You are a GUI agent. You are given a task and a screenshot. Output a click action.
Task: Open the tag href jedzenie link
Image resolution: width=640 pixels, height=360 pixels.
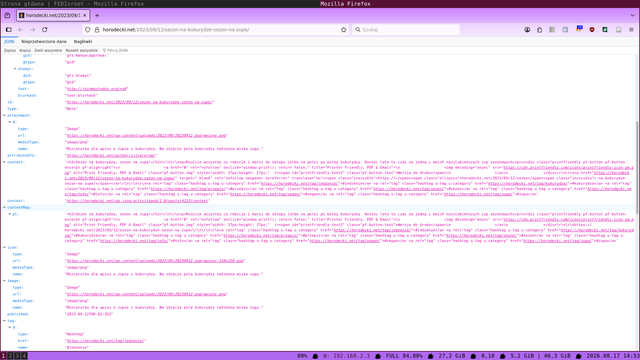click(106, 341)
